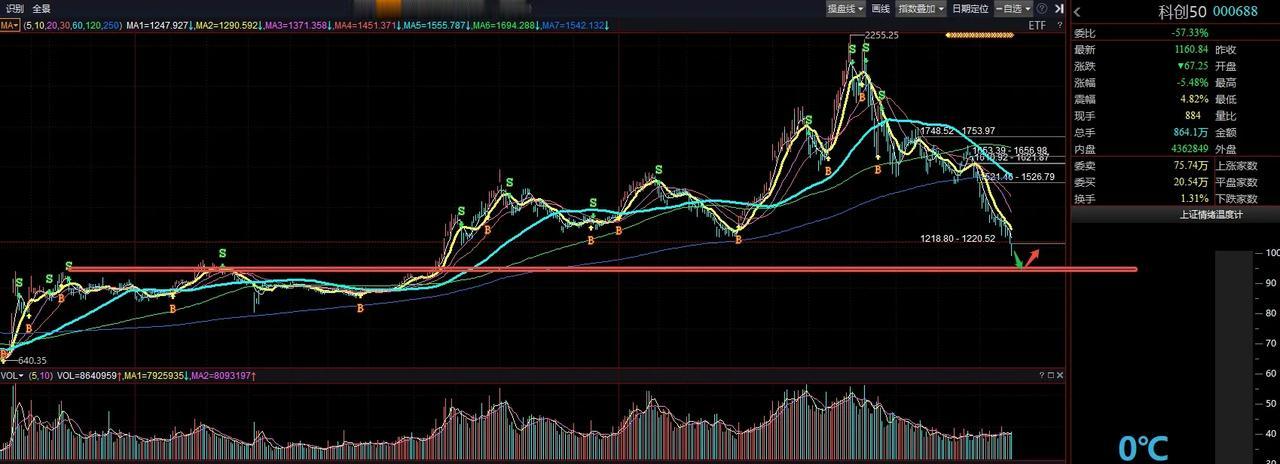Click the yellow chevron marker strip near chart top
1280x464 pixels.
click(x=980, y=35)
